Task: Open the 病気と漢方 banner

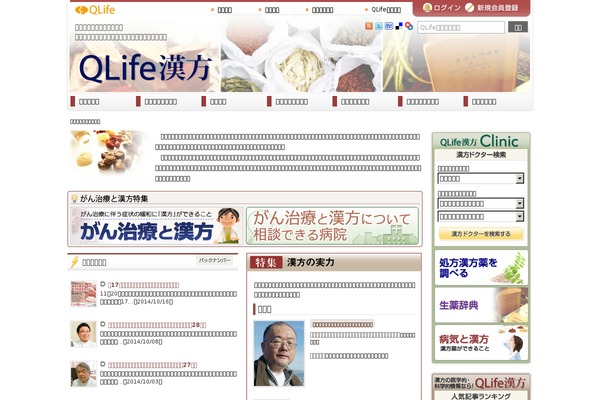Action: tap(481, 343)
